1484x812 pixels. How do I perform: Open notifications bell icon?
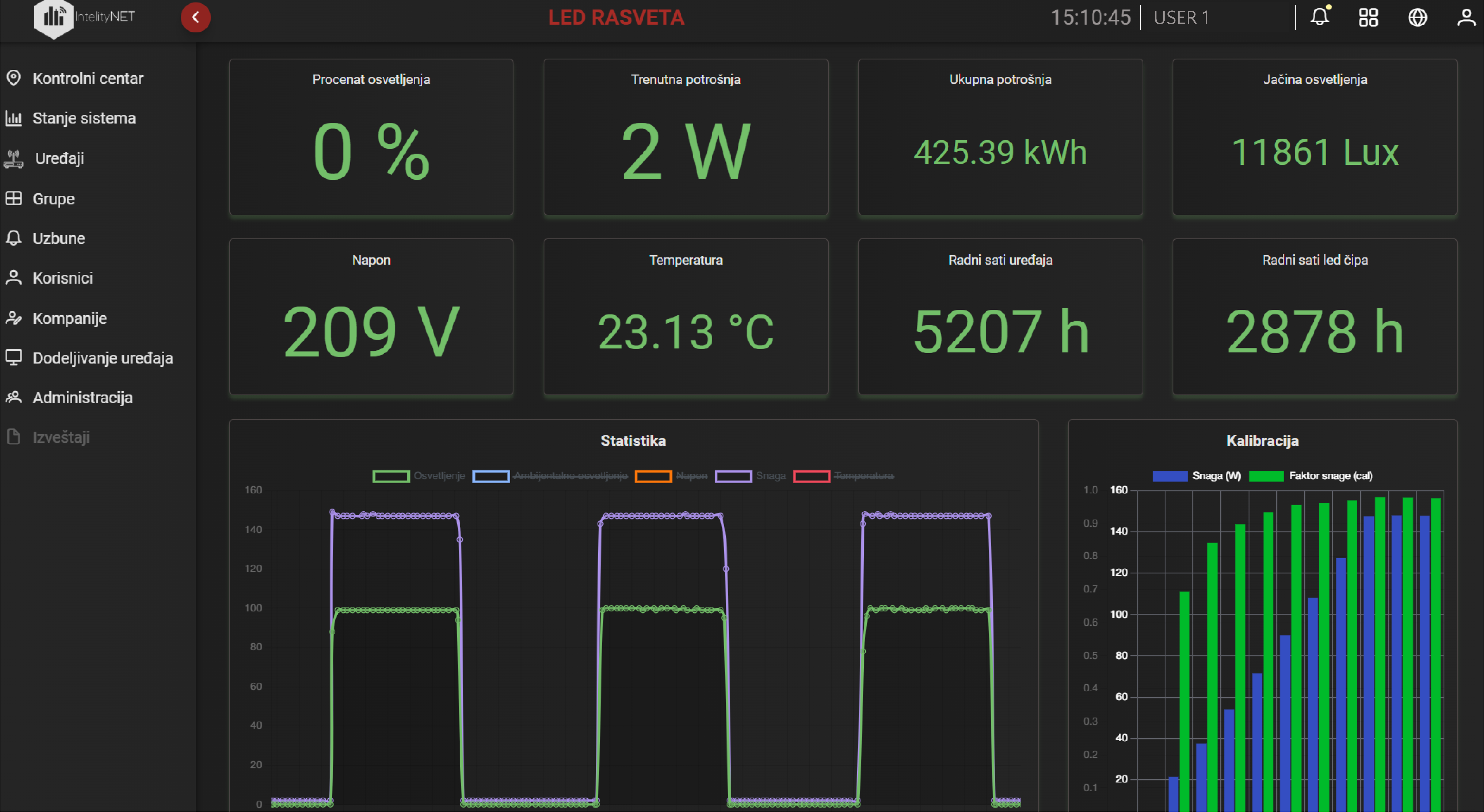(x=1320, y=17)
